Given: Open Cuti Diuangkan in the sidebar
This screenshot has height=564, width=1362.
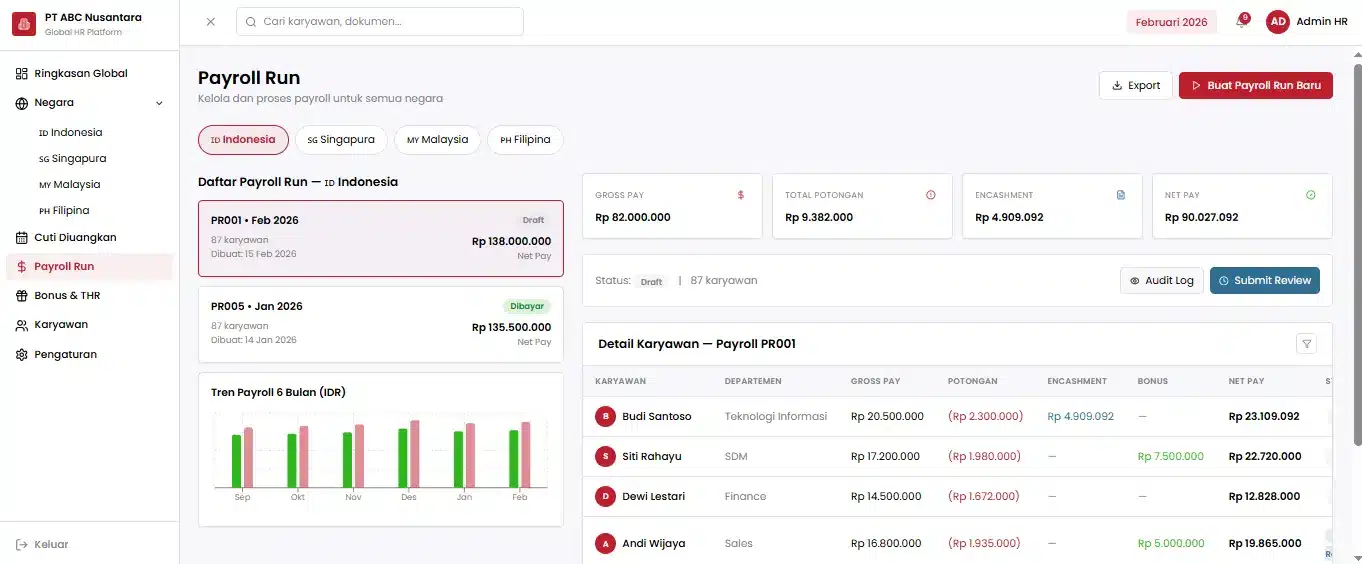Looking at the screenshot, I should (x=75, y=238).
